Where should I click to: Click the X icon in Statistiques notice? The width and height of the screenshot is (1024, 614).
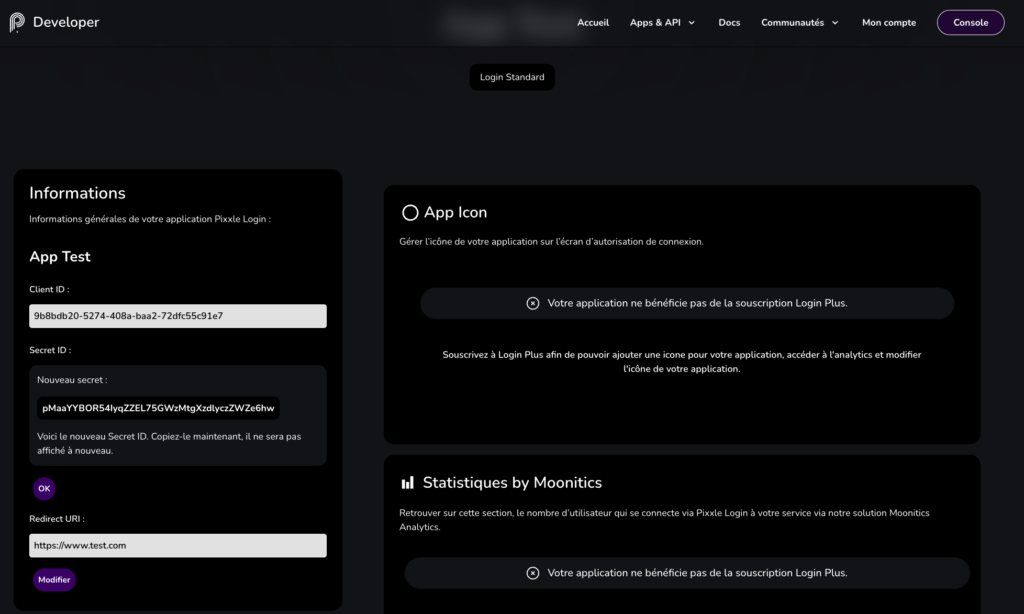[x=533, y=573]
